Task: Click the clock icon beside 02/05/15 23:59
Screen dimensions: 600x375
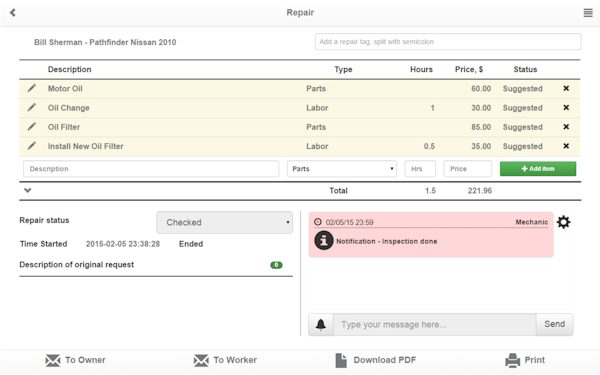Action: tap(318, 222)
